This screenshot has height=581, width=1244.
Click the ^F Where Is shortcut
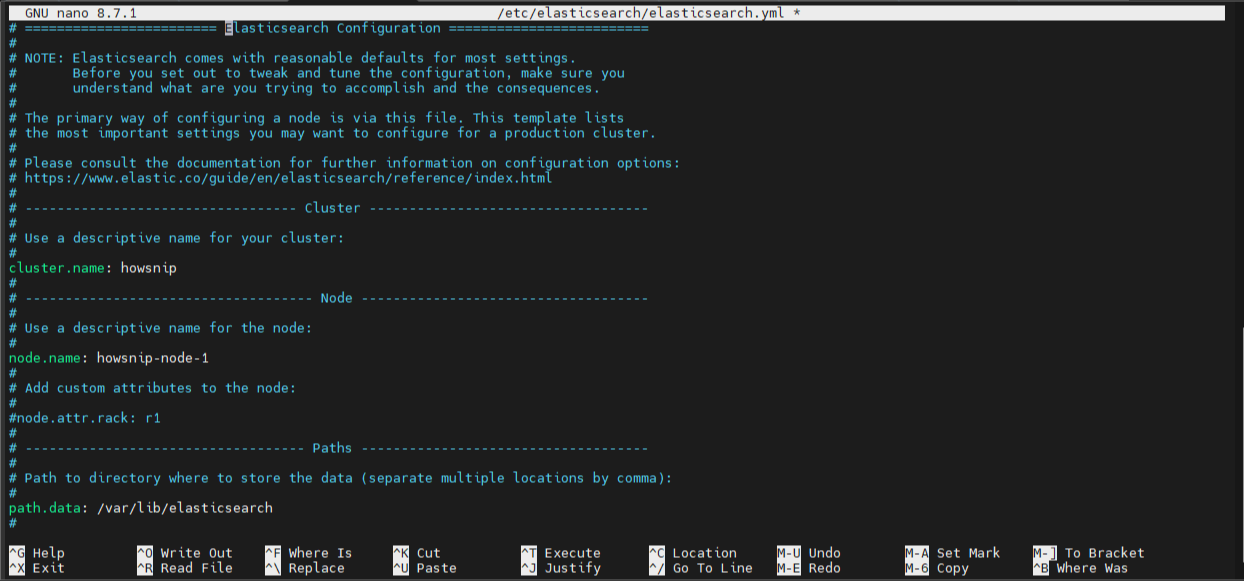click(x=309, y=553)
